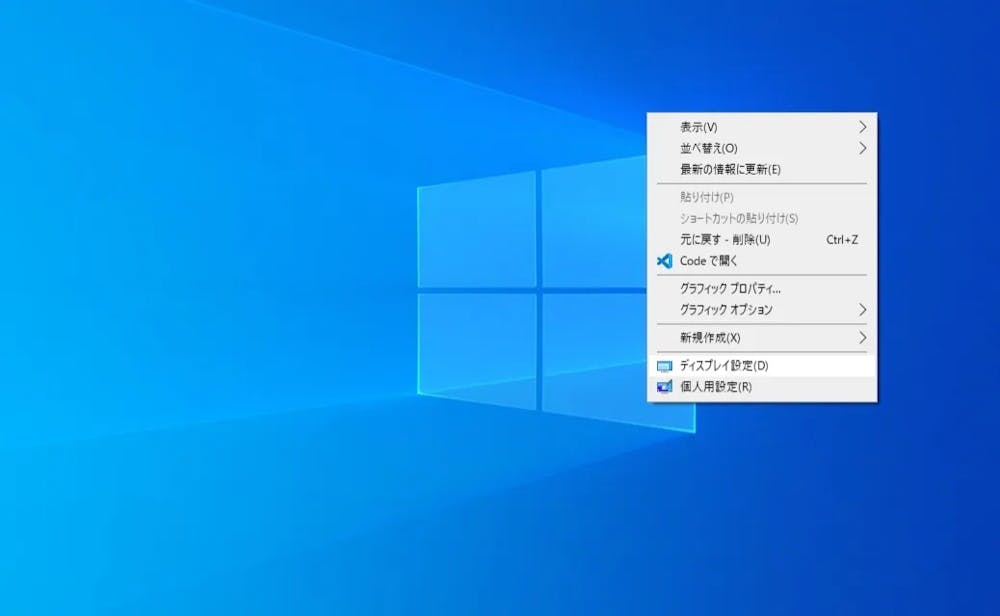Screen dimensions: 1000x616
Task: Open the グラフィック オプション entry
Action: [761, 309]
